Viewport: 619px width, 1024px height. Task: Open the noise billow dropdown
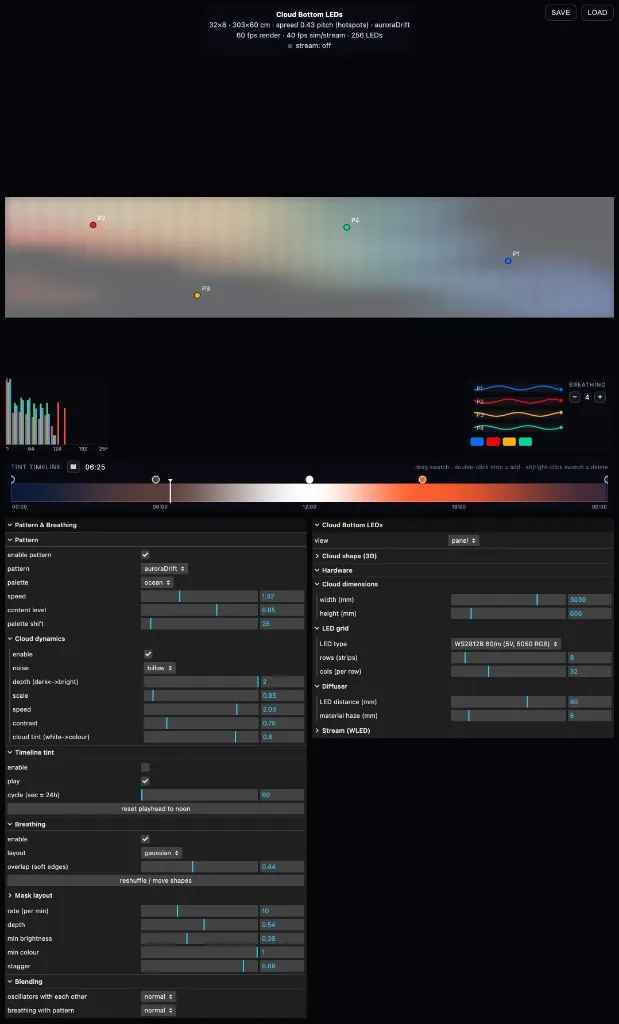159,668
